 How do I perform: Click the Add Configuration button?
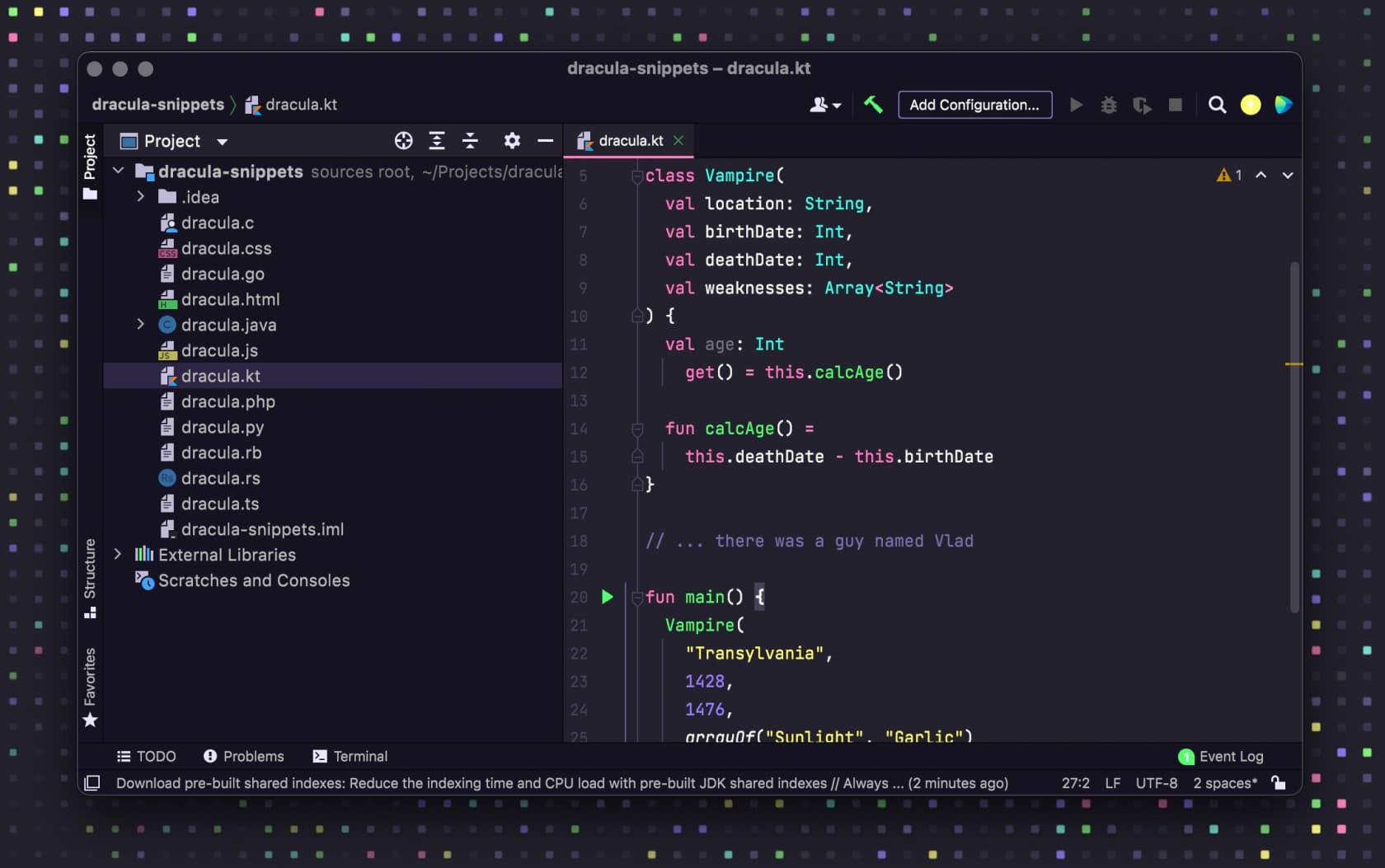pos(974,105)
